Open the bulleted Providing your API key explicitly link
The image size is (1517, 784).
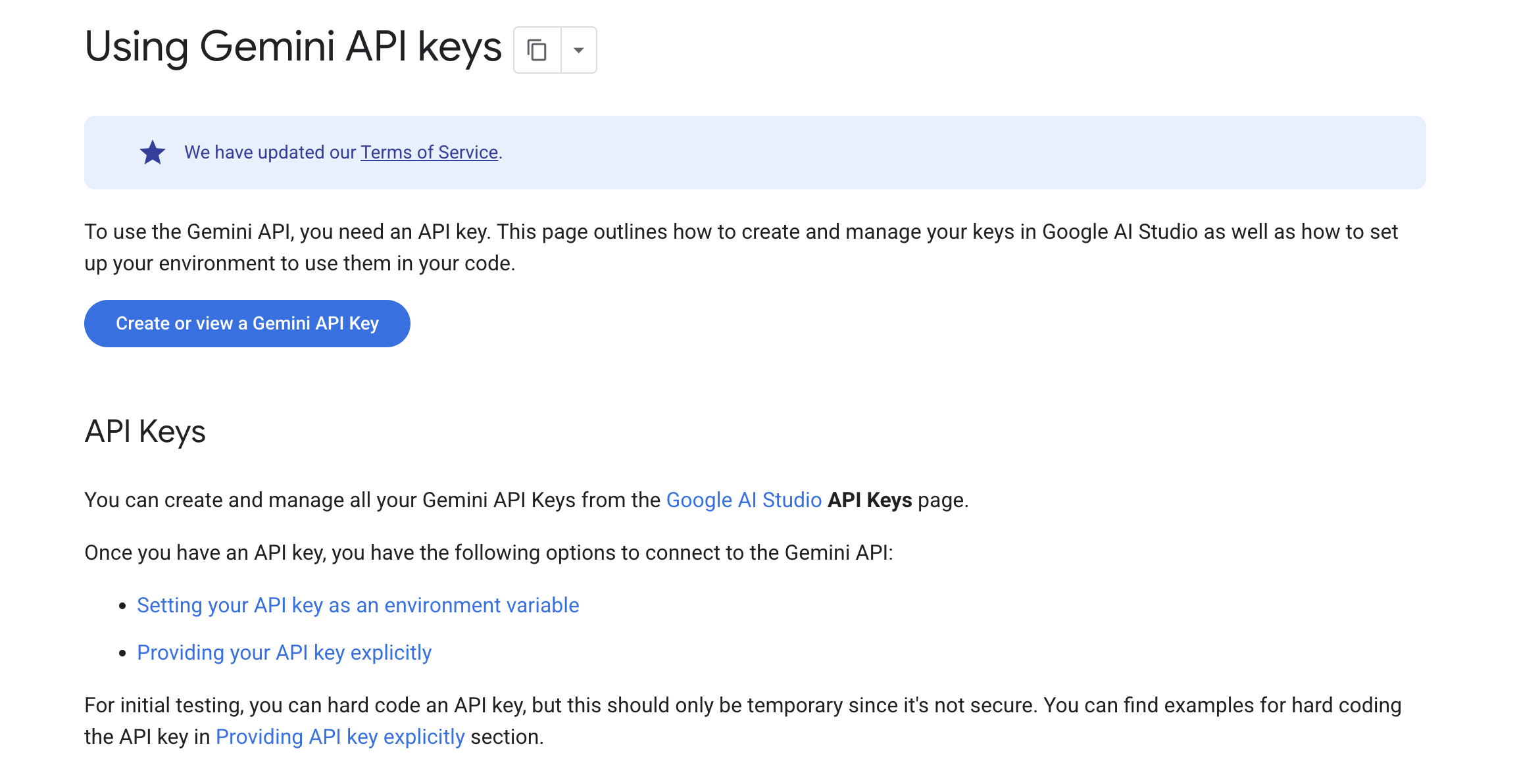point(284,653)
